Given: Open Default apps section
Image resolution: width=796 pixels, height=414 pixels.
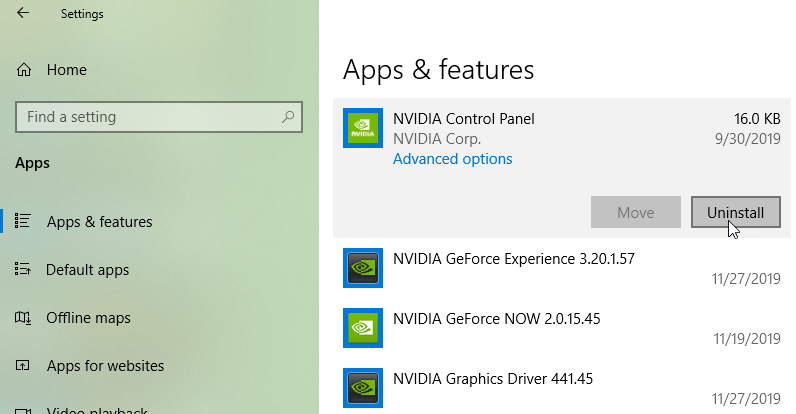Looking at the screenshot, I should coord(87,270).
